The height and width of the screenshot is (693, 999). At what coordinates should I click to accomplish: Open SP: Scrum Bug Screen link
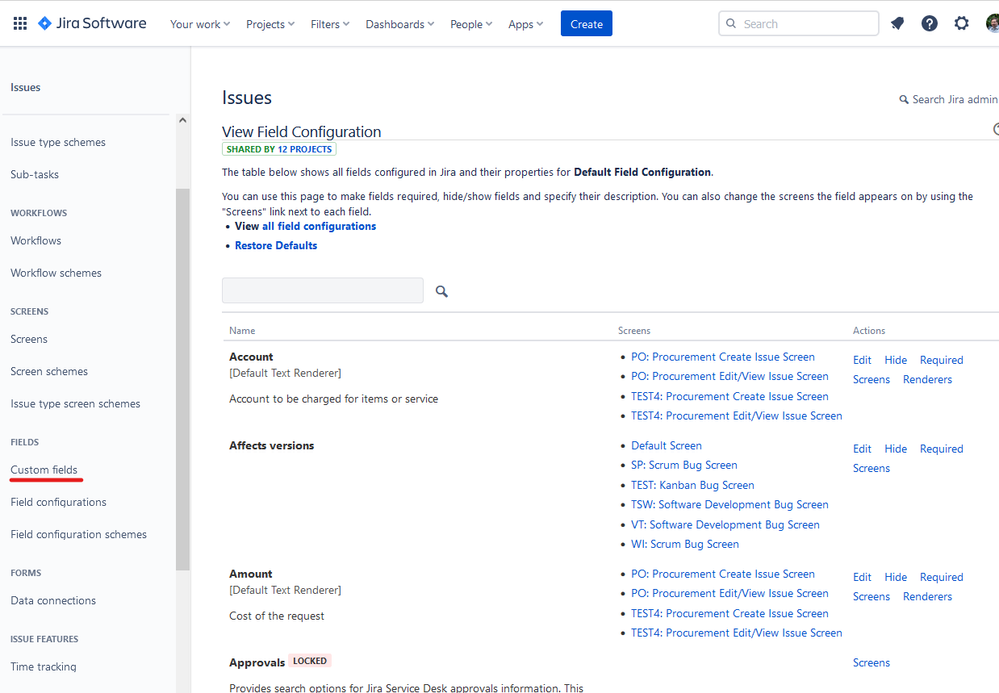(x=684, y=466)
